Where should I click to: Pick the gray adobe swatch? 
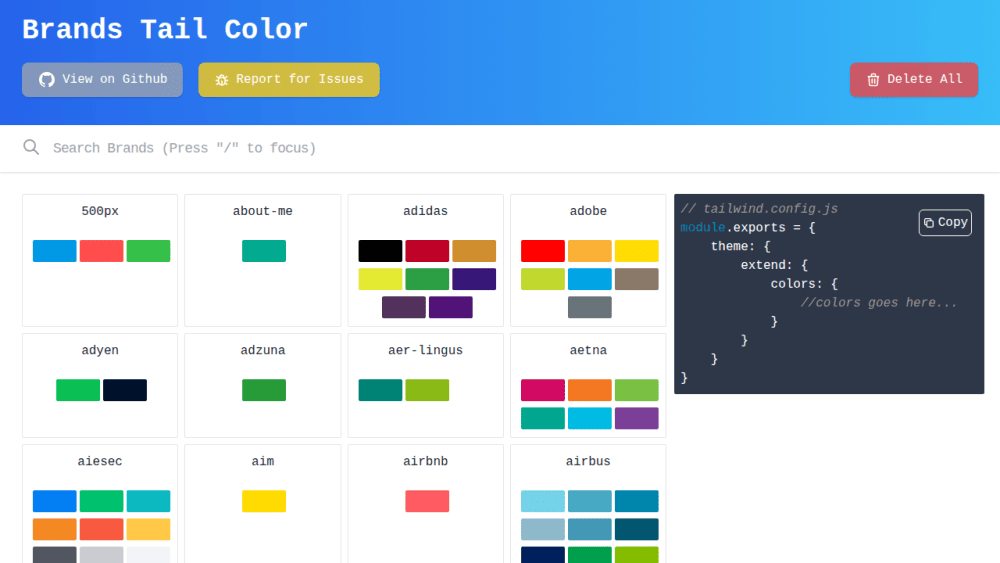[590, 307]
